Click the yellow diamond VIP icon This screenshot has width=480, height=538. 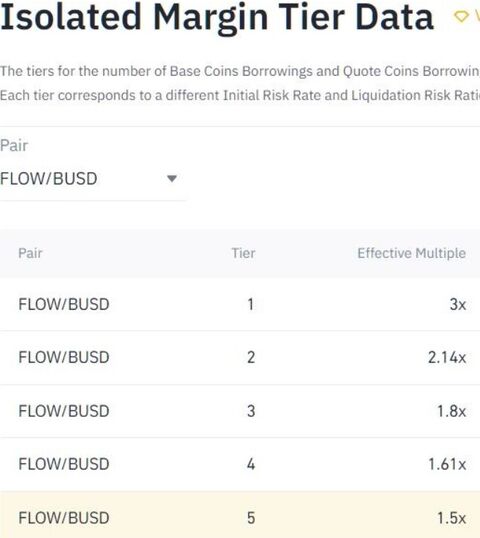(x=461, y=16)
